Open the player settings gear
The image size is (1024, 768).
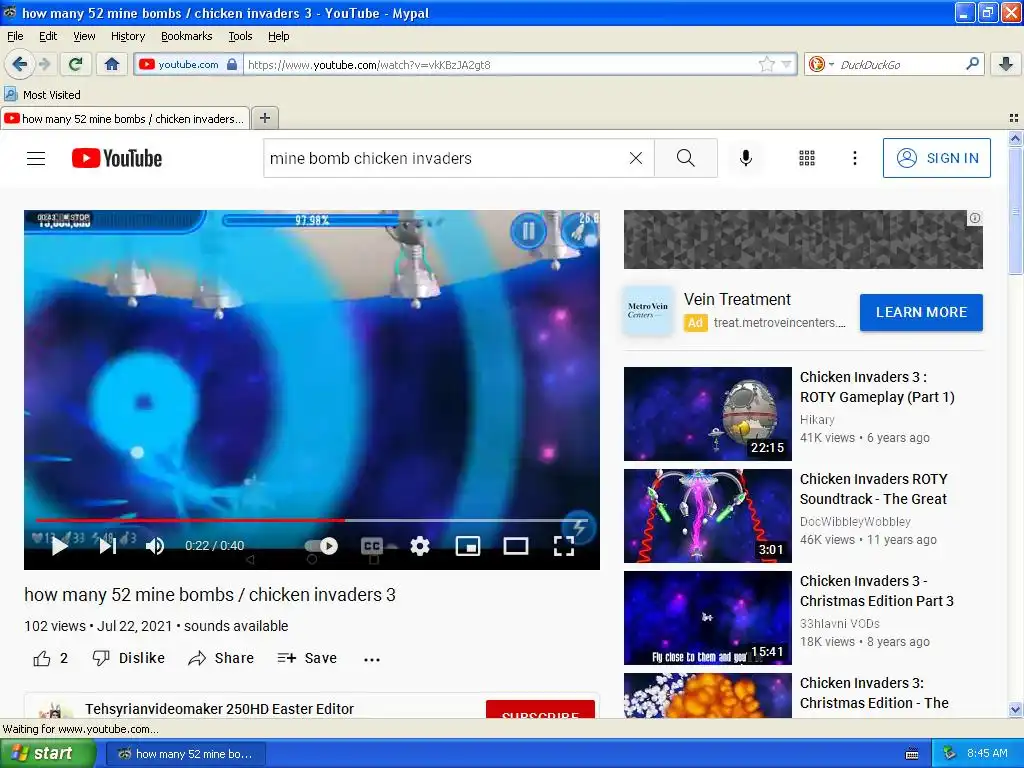(419, 546)
